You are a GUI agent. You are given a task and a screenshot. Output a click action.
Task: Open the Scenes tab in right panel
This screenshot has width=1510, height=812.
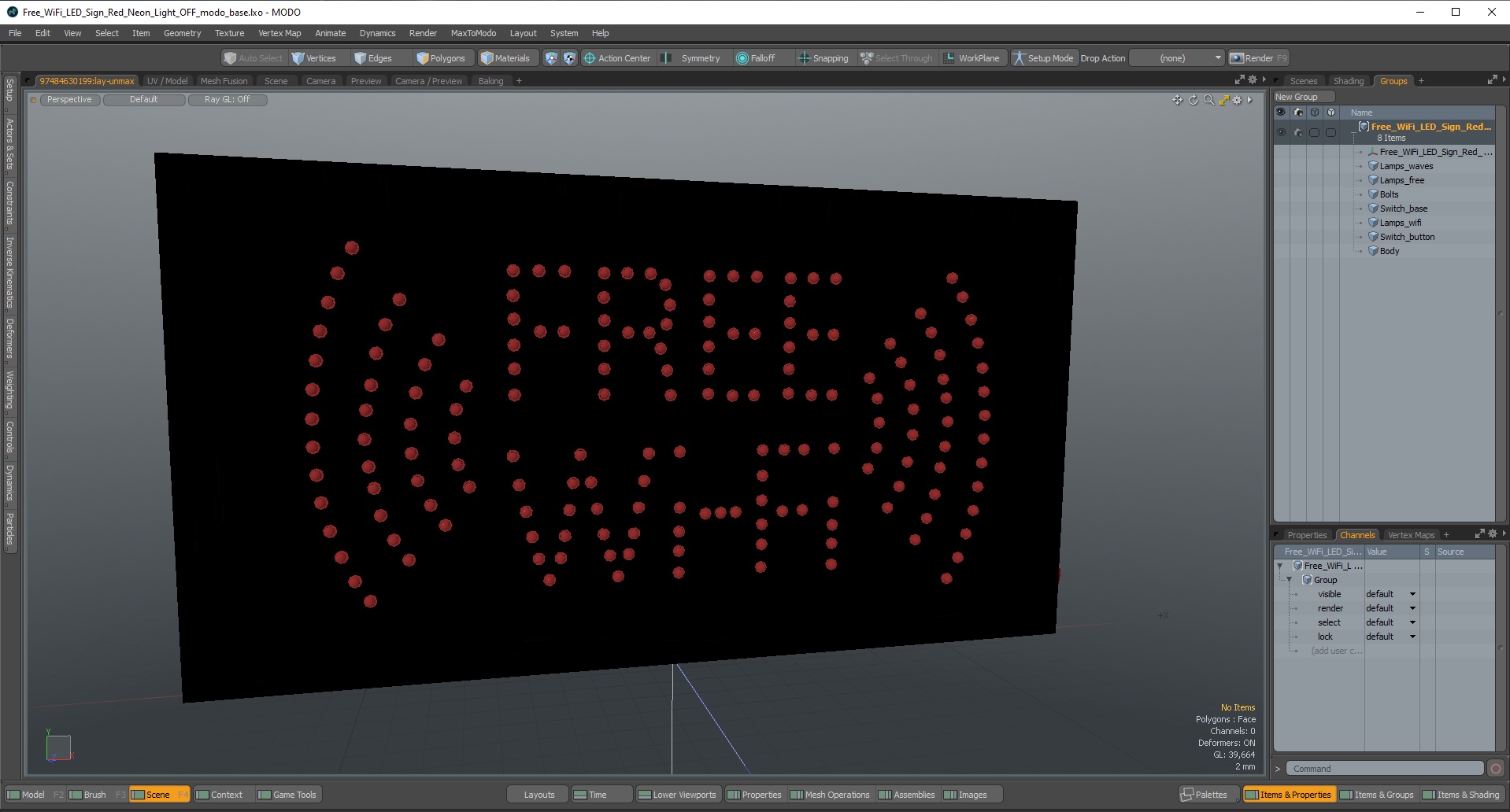click(x=1303, y=81)
